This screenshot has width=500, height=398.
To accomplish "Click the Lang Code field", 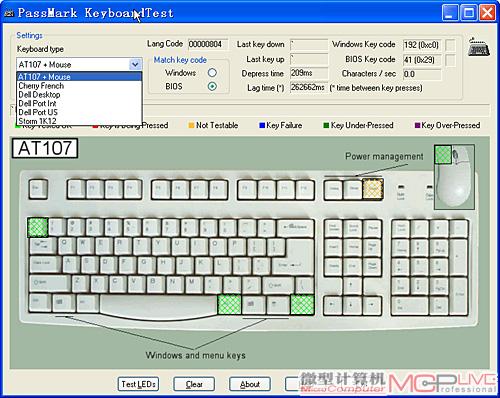I will tap(208, 44).
